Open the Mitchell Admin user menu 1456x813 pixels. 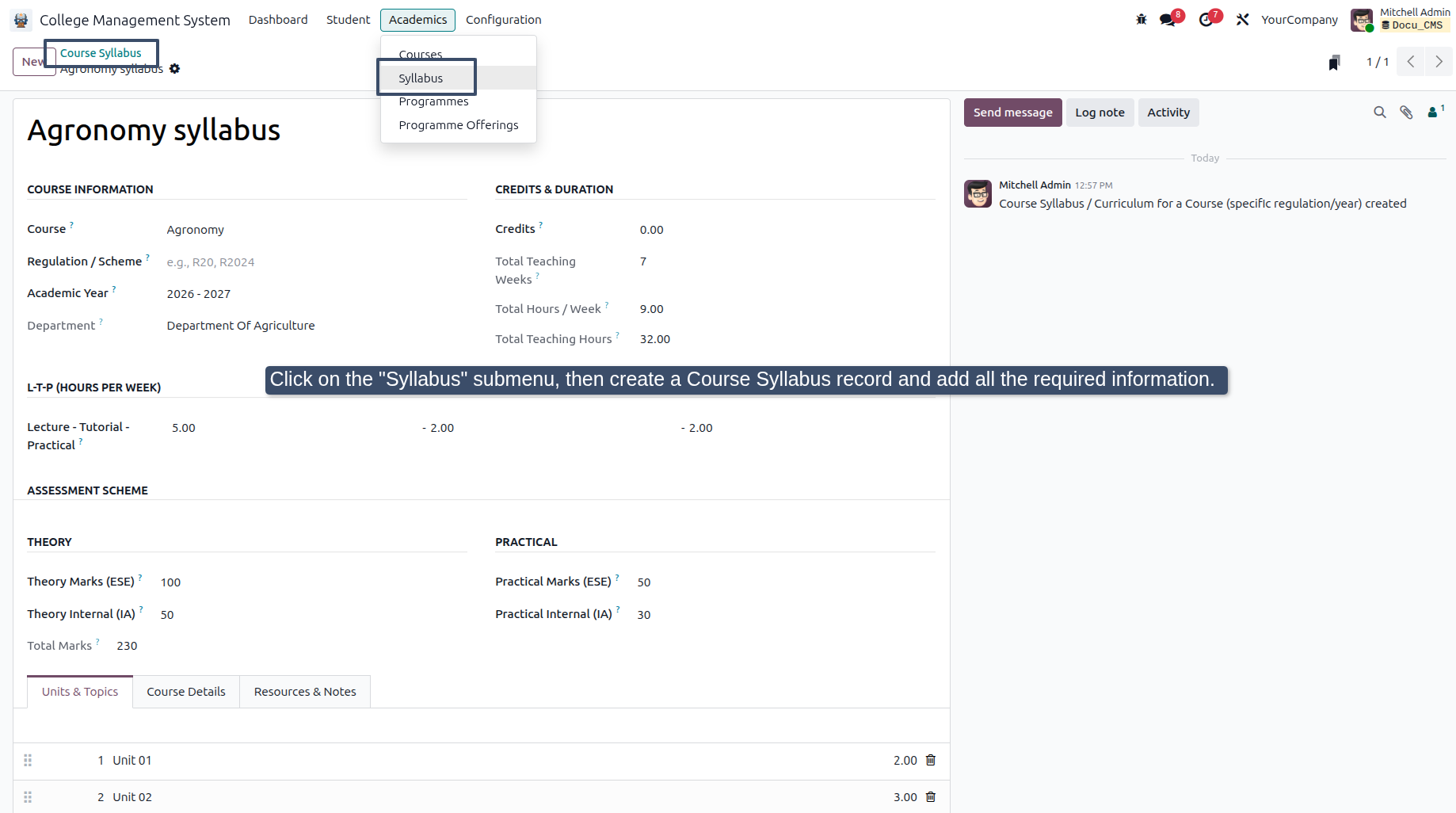point(1401,19)
